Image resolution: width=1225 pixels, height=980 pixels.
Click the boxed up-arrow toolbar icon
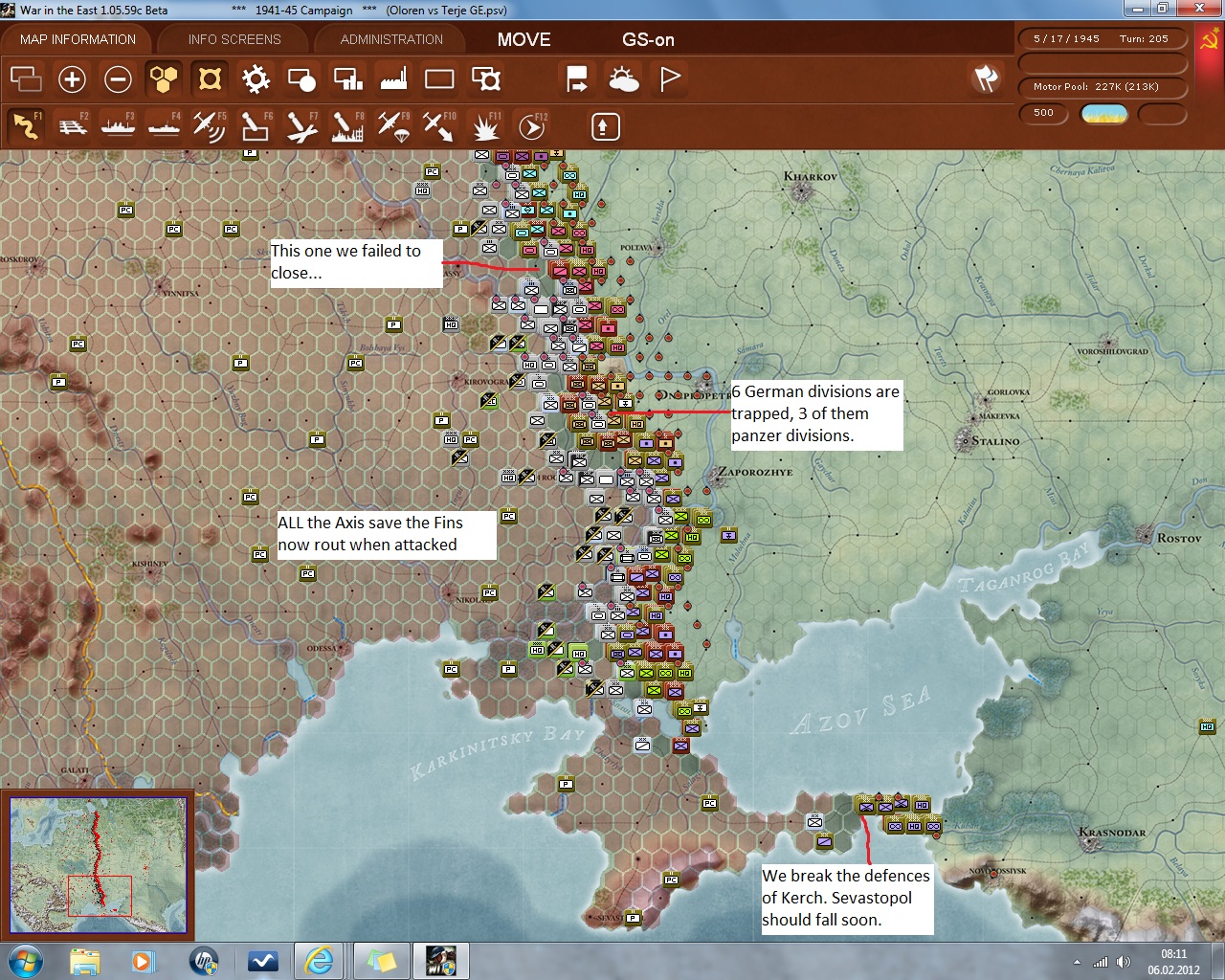click(605, 126)
